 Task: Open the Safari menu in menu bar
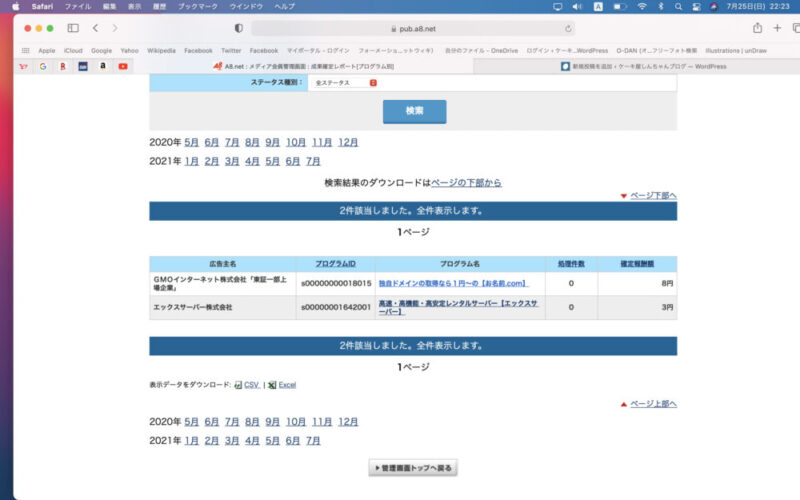pyautogui.click(x=42, y=7)
